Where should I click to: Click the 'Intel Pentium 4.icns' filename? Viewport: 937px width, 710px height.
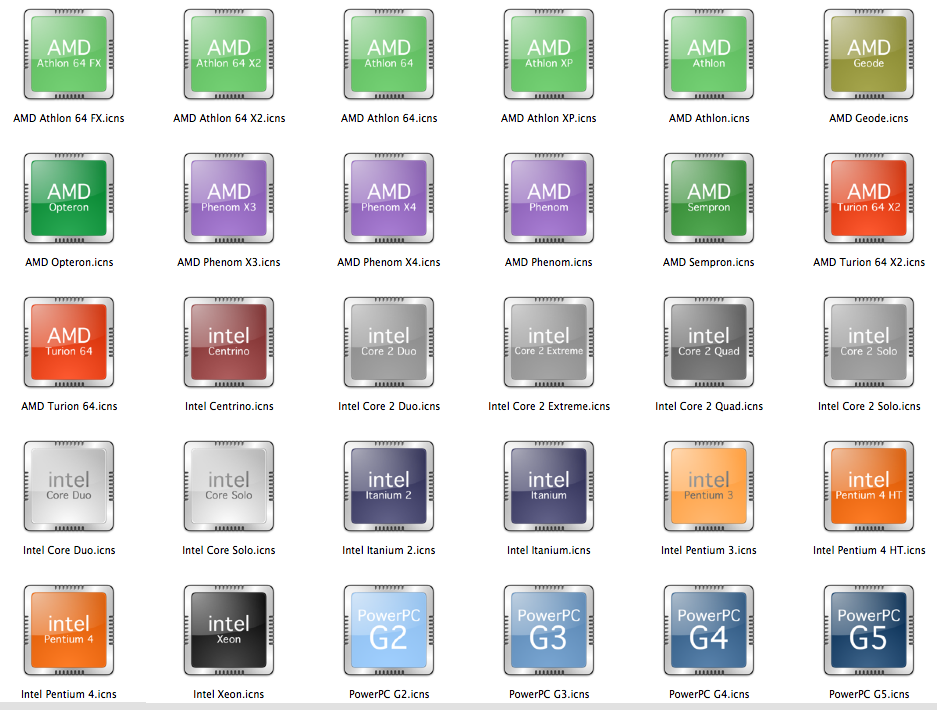[x=69, y=694]
